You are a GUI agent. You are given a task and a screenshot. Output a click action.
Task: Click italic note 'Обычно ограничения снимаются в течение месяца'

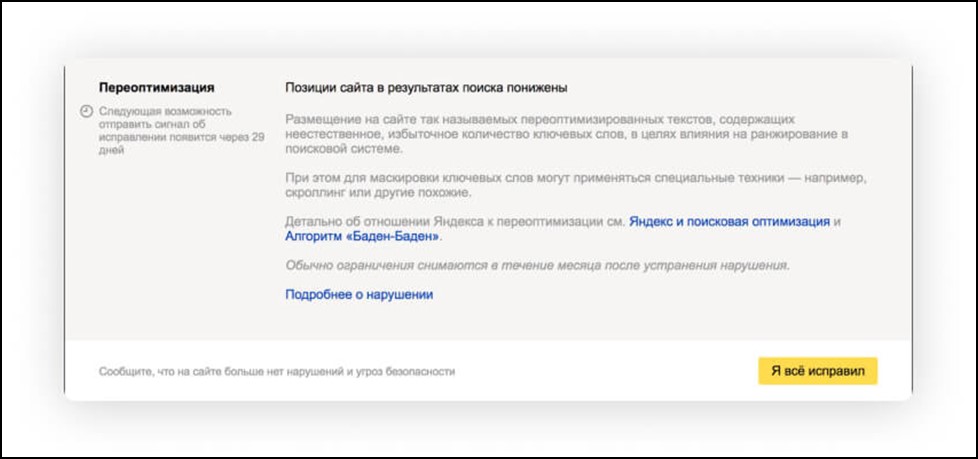tap(538, 266)
